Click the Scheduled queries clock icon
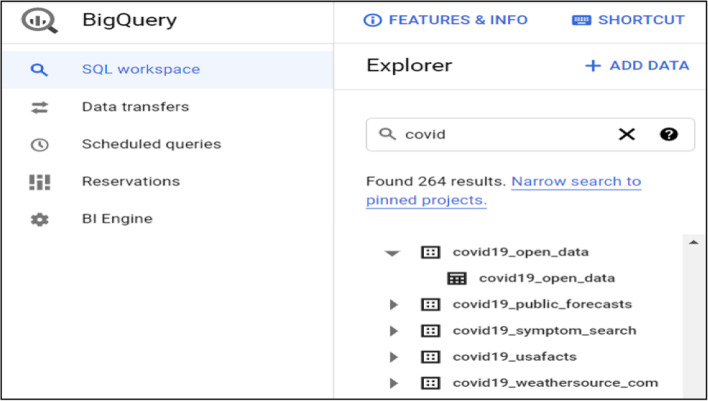The height and width of the screenshot is (401, 708). [39, 144]
